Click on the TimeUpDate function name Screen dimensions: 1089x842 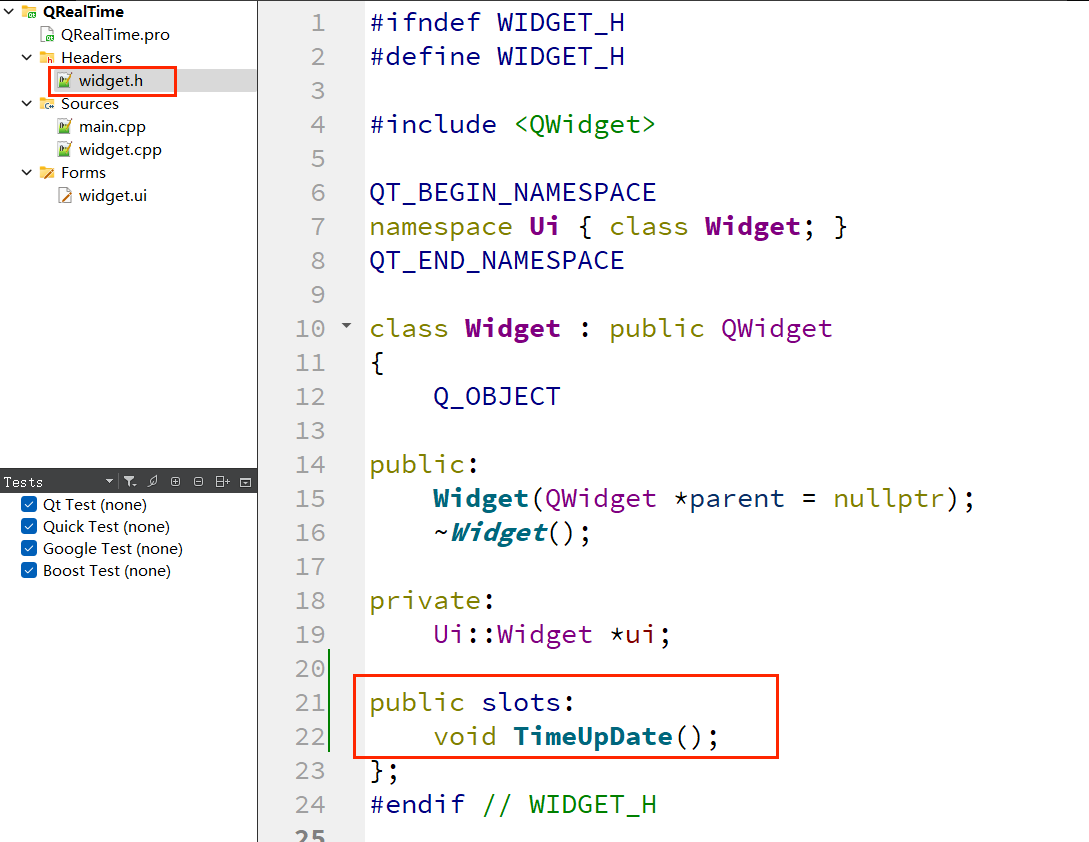[x=593, y=736]
